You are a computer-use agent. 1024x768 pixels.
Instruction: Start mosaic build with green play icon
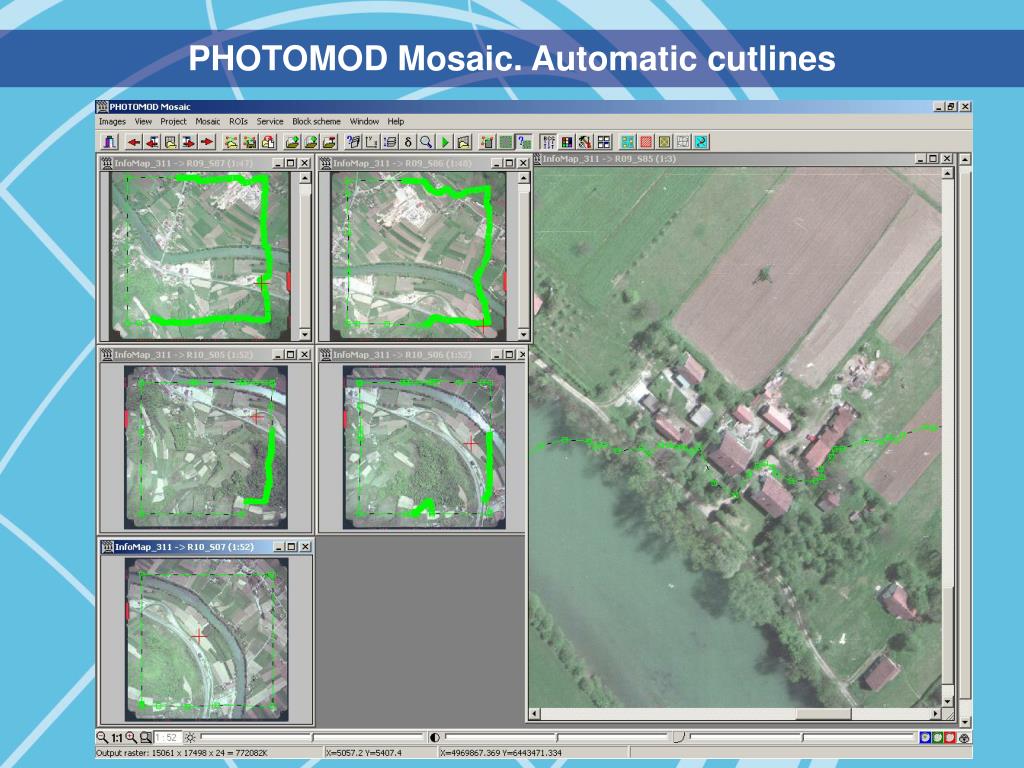(x=445, y=142)
